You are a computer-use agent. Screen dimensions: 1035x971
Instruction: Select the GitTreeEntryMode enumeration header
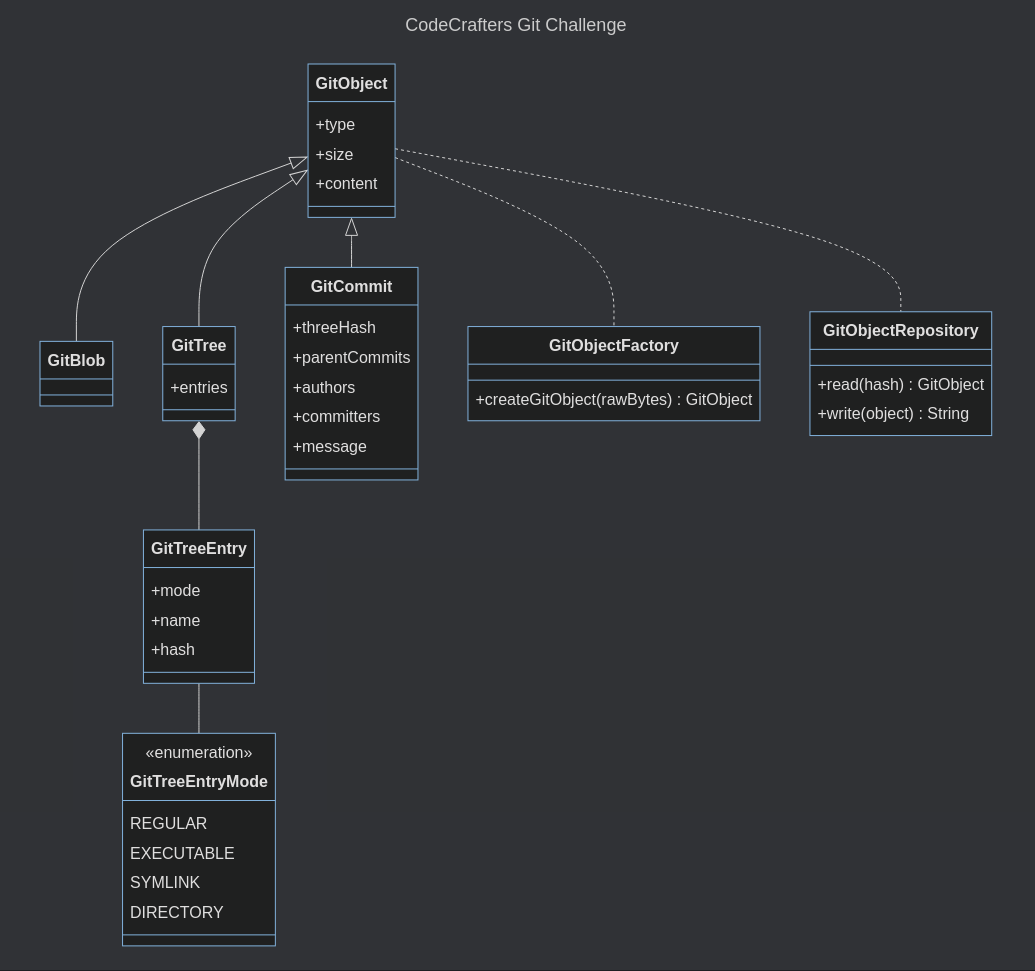(x=198, y=767)
